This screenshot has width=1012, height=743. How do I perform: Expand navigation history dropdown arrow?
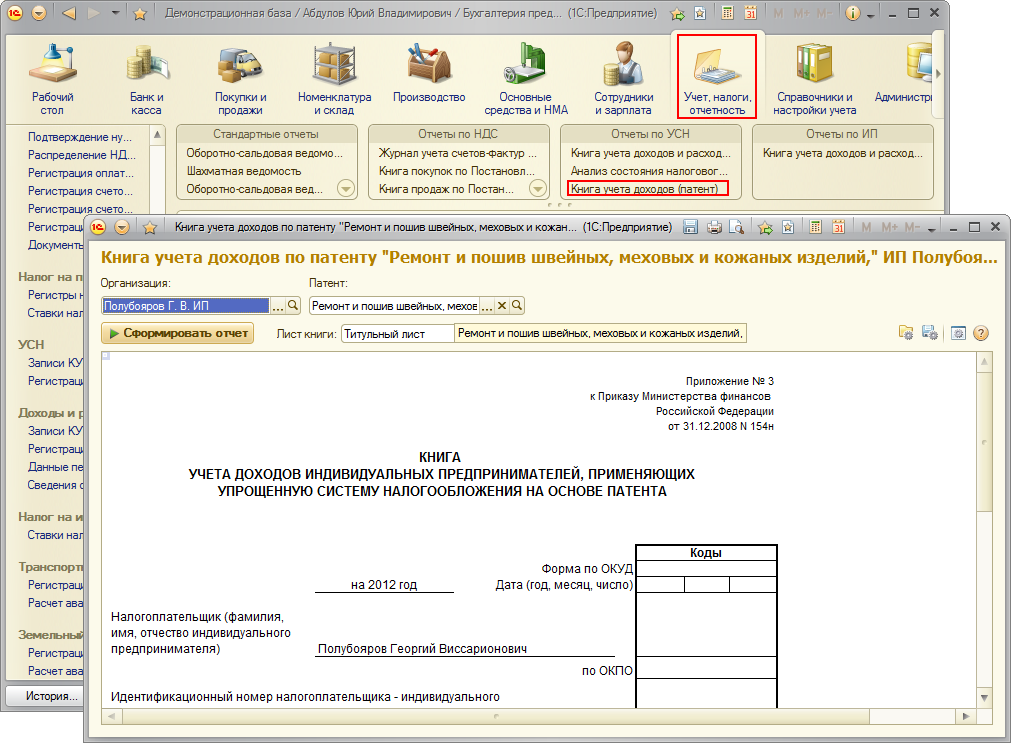click(116, 13)
